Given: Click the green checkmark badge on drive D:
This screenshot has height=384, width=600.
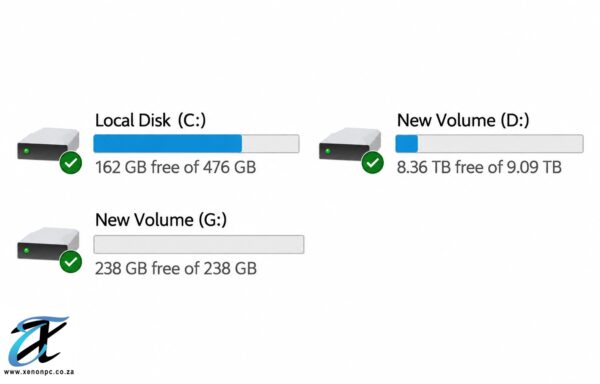Looking at the screenshot, I should (x=373, y=163).
